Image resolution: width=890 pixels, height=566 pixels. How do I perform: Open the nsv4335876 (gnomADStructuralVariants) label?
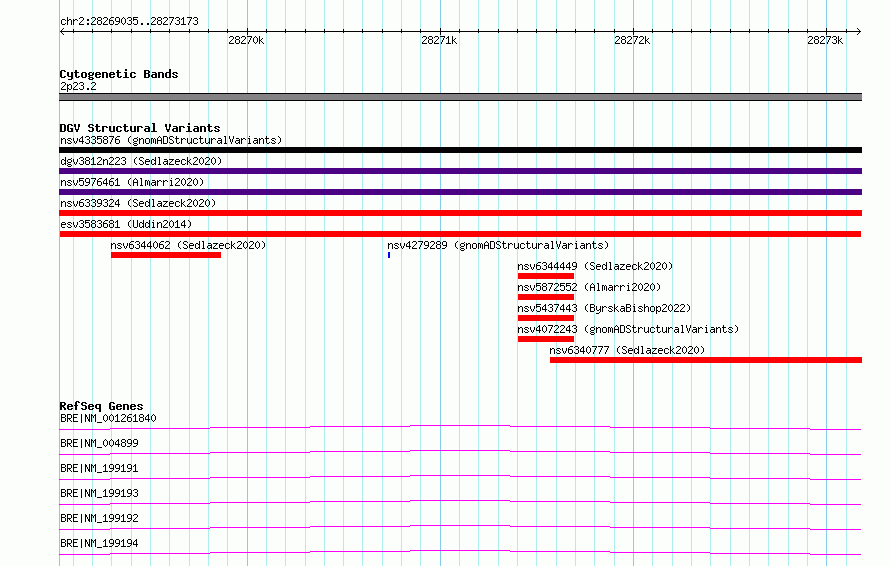(x=171, y=140)
